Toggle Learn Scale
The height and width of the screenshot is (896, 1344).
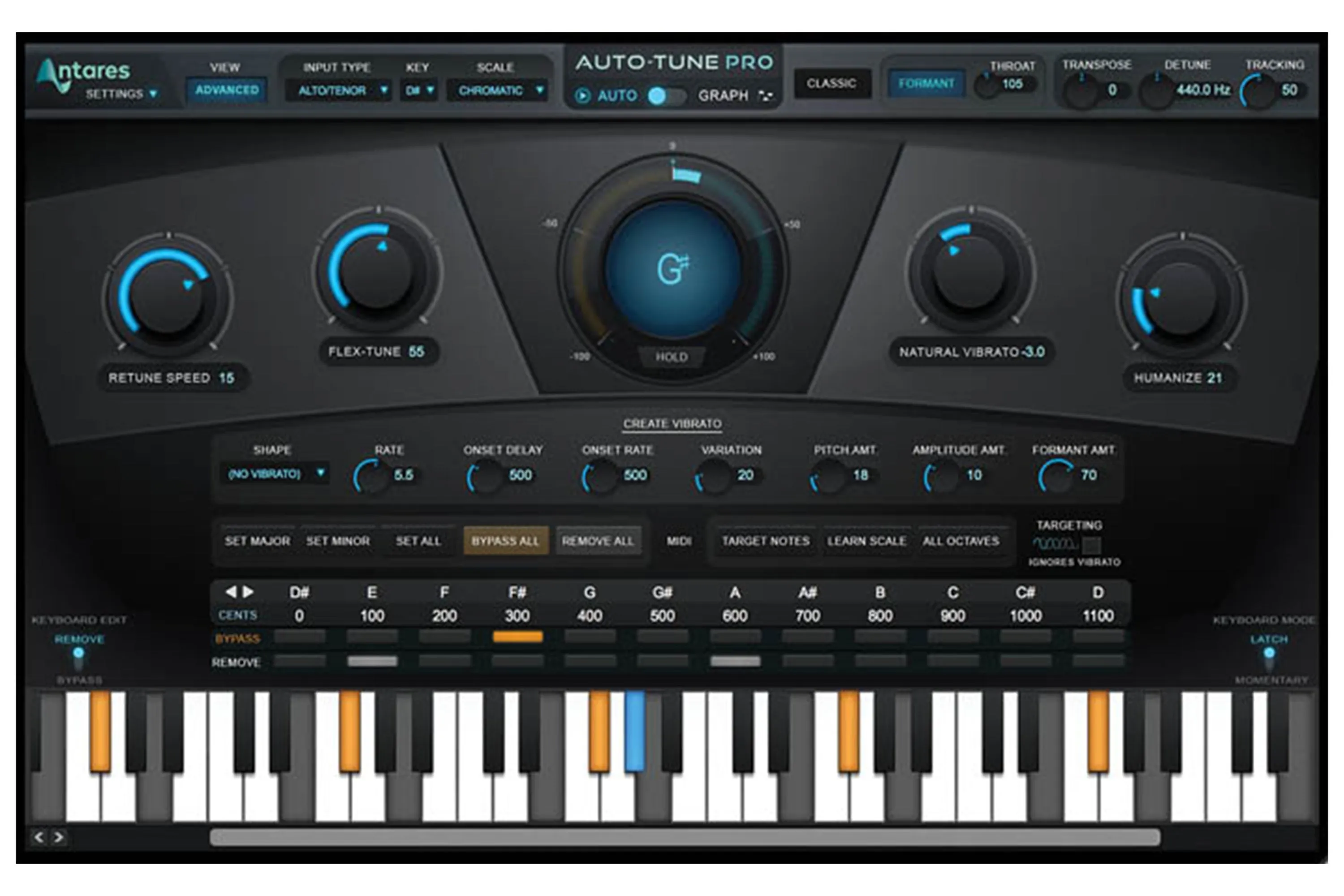(x=866, y=541)
